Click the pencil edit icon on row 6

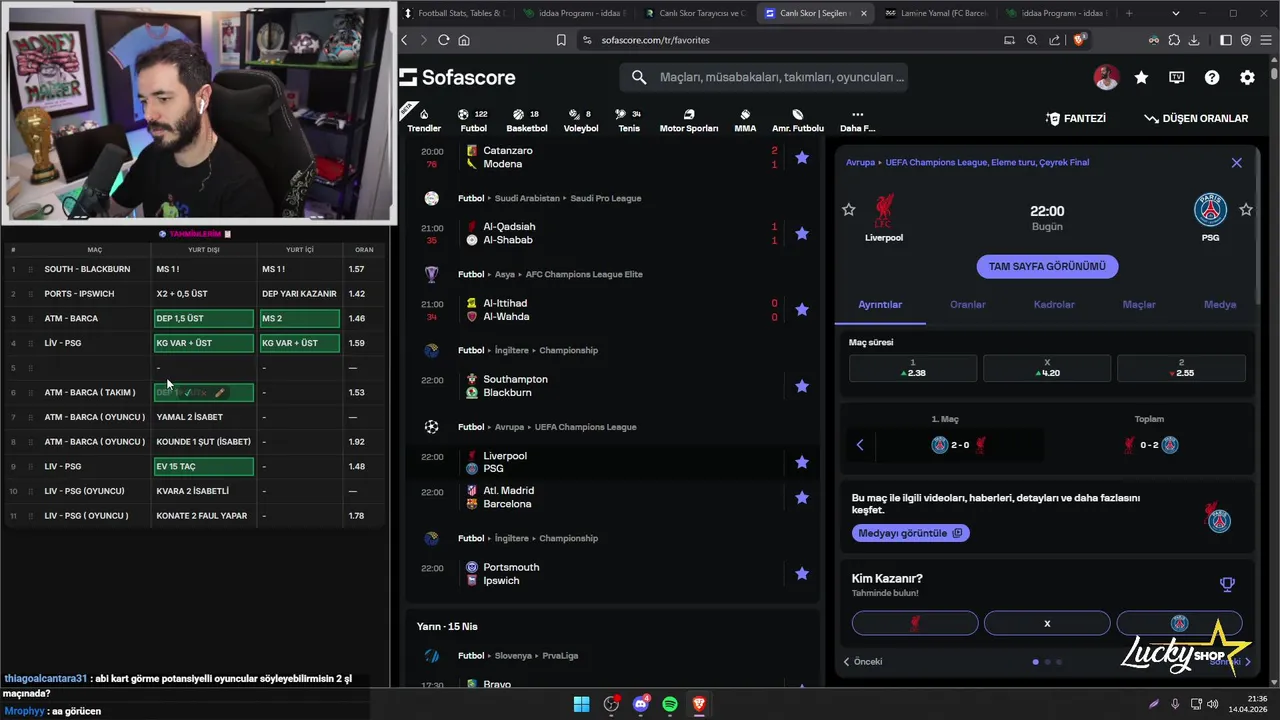click(x=220, y=393)
